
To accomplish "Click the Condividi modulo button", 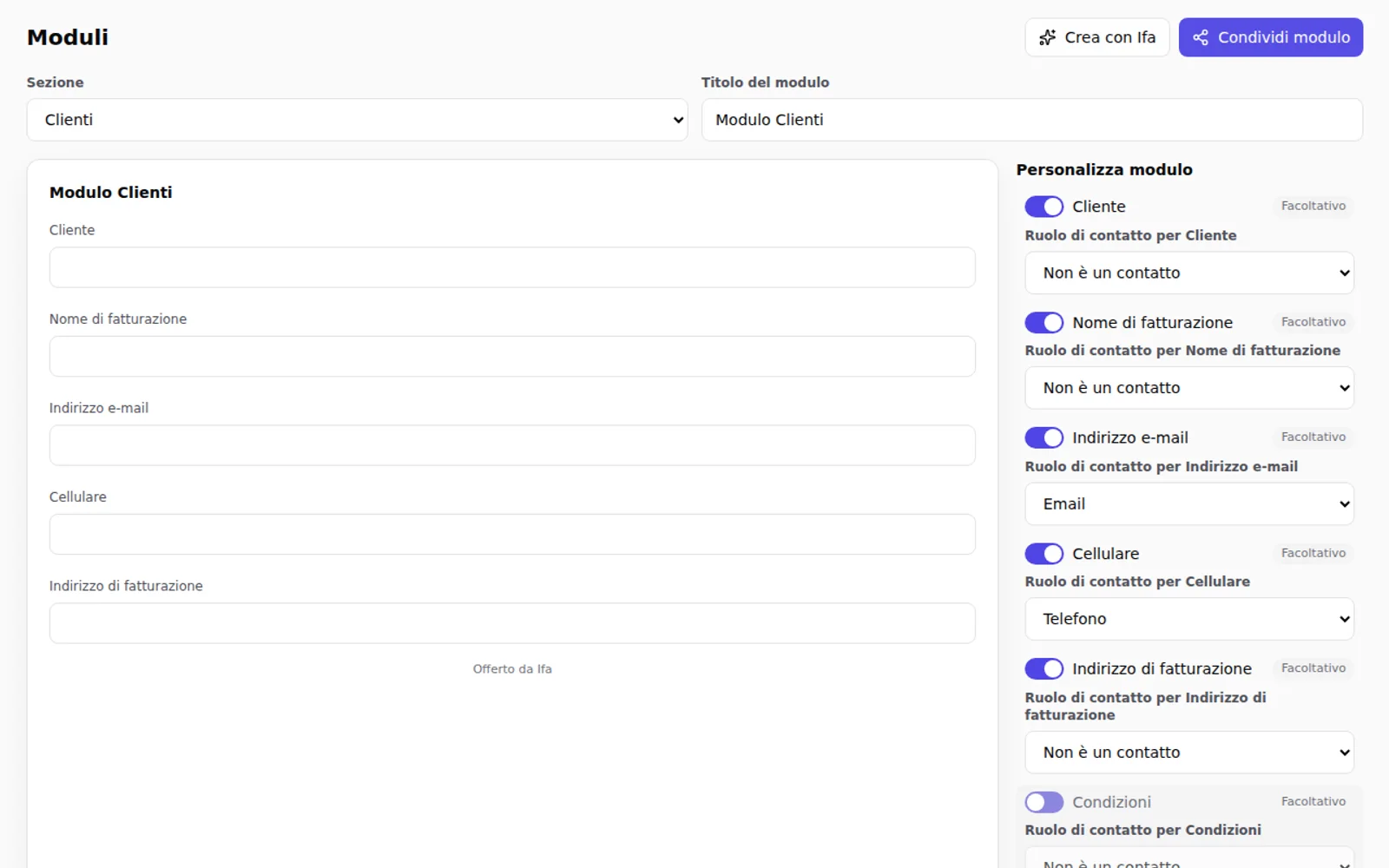I will [1271, 37].
